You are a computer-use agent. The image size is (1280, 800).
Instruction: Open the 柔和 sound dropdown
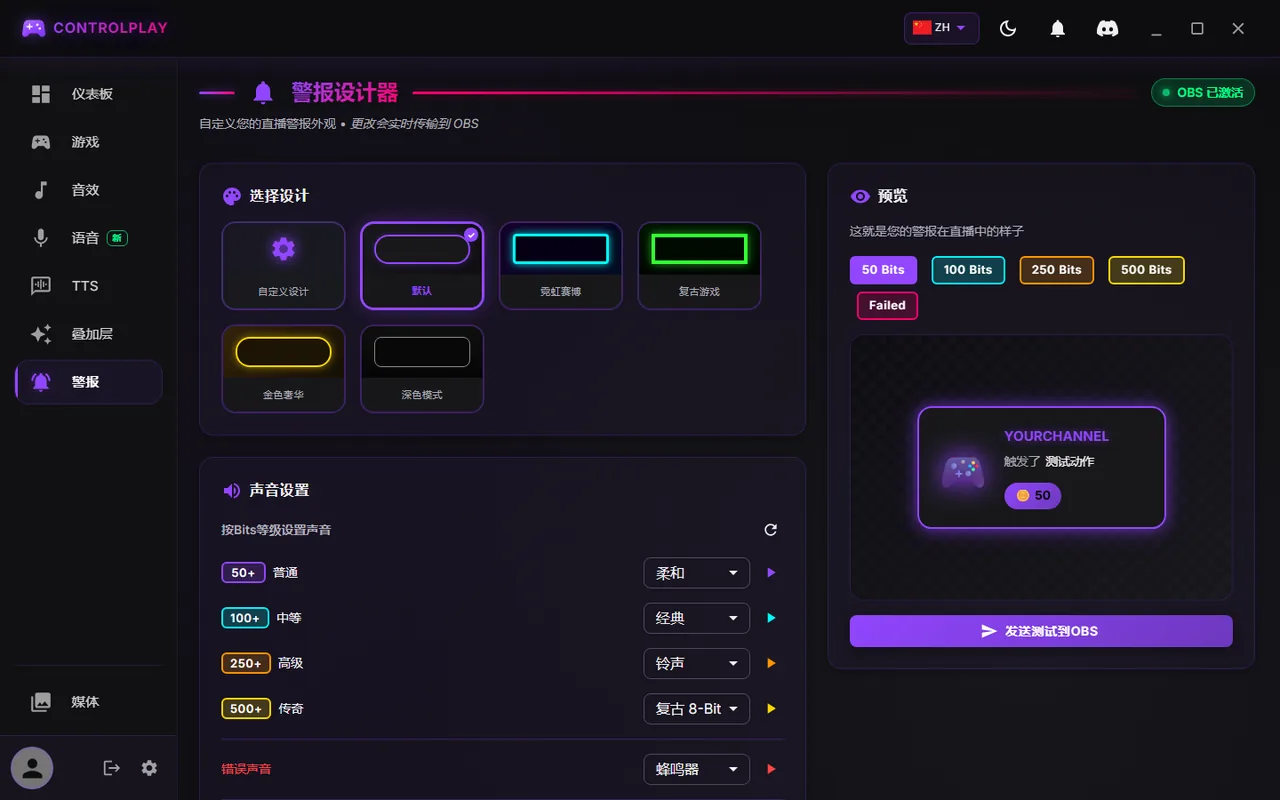(x=696, y=573)
